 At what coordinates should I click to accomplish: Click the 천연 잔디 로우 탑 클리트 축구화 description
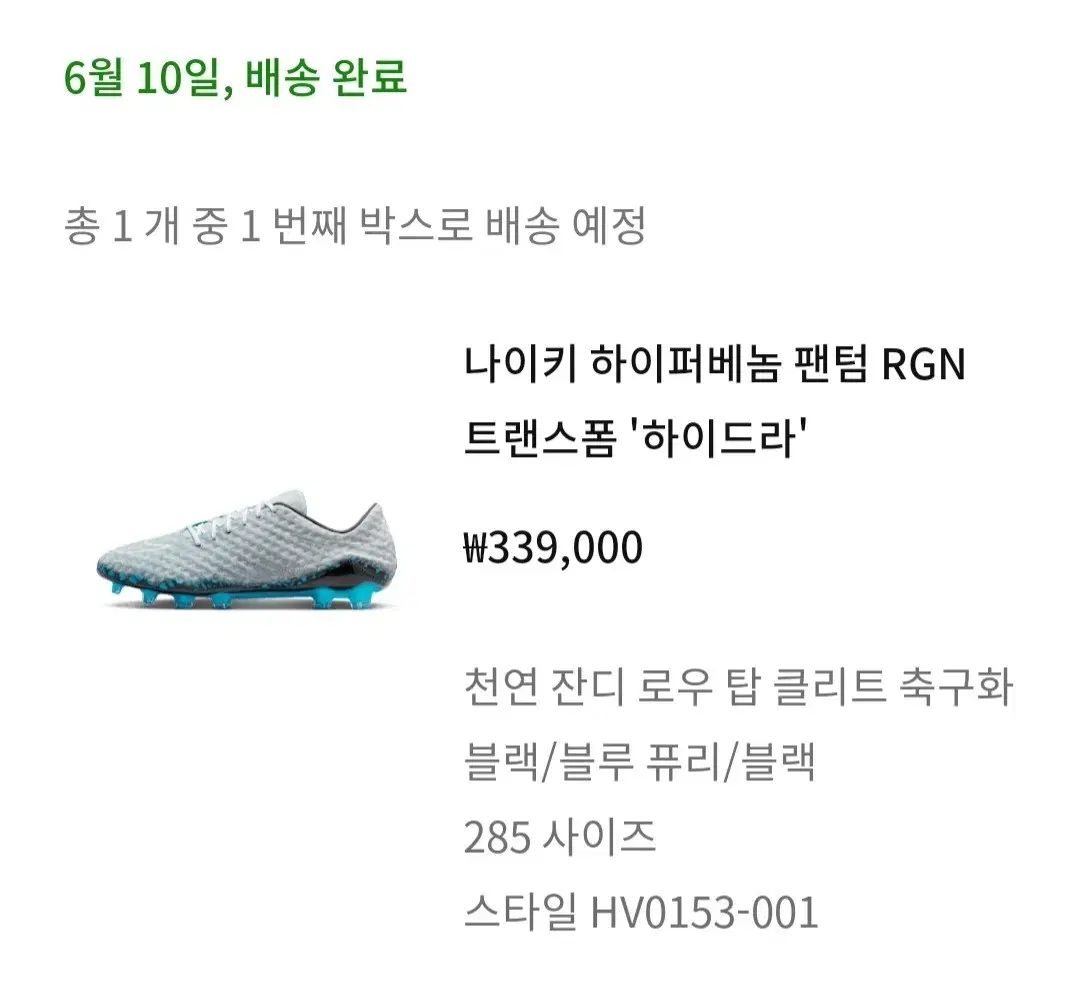click(738, 687)
